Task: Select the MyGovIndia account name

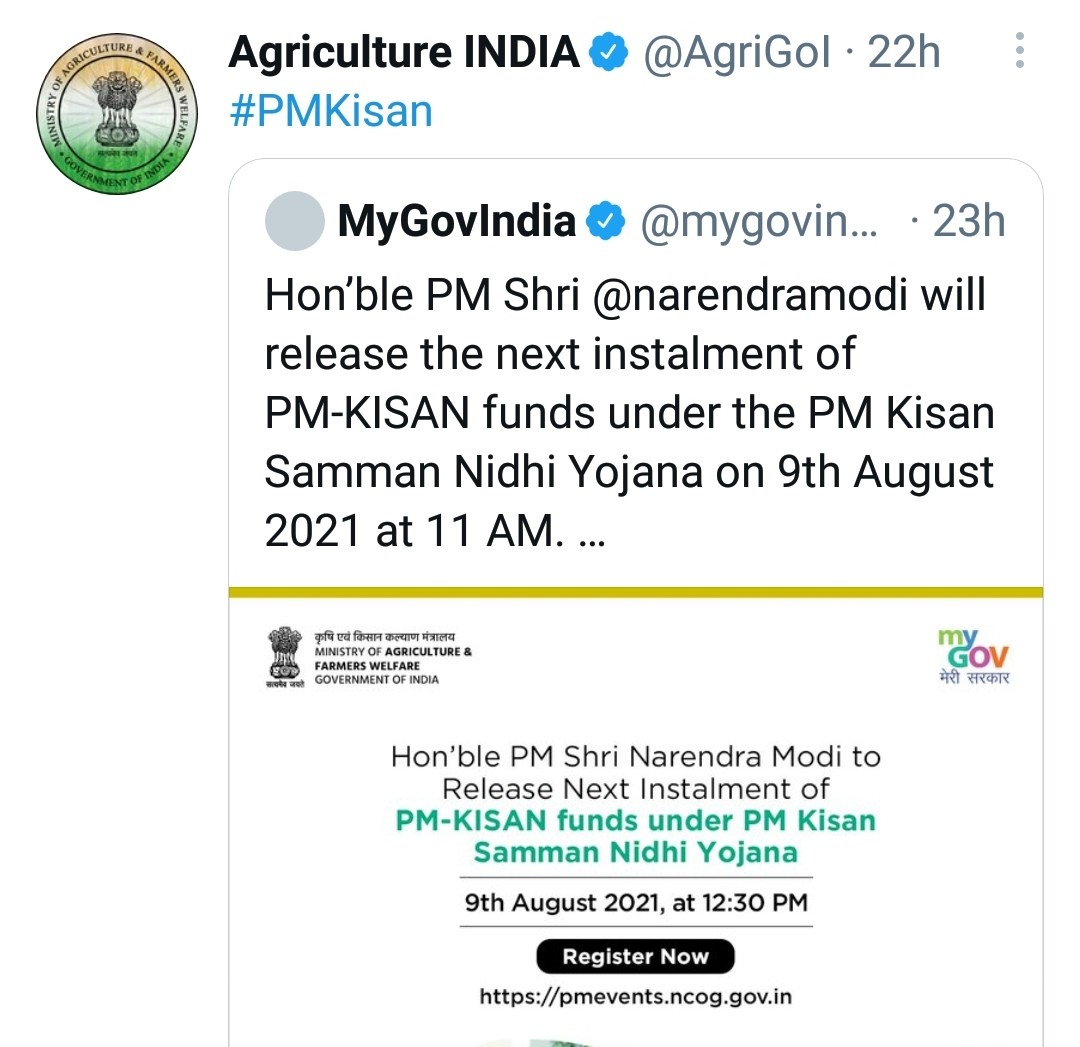Action: pos(457,222)
